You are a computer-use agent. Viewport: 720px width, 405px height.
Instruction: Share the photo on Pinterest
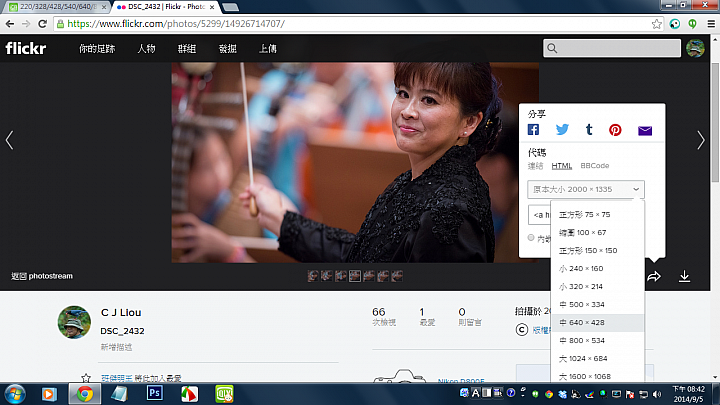(x=615, y=130)
